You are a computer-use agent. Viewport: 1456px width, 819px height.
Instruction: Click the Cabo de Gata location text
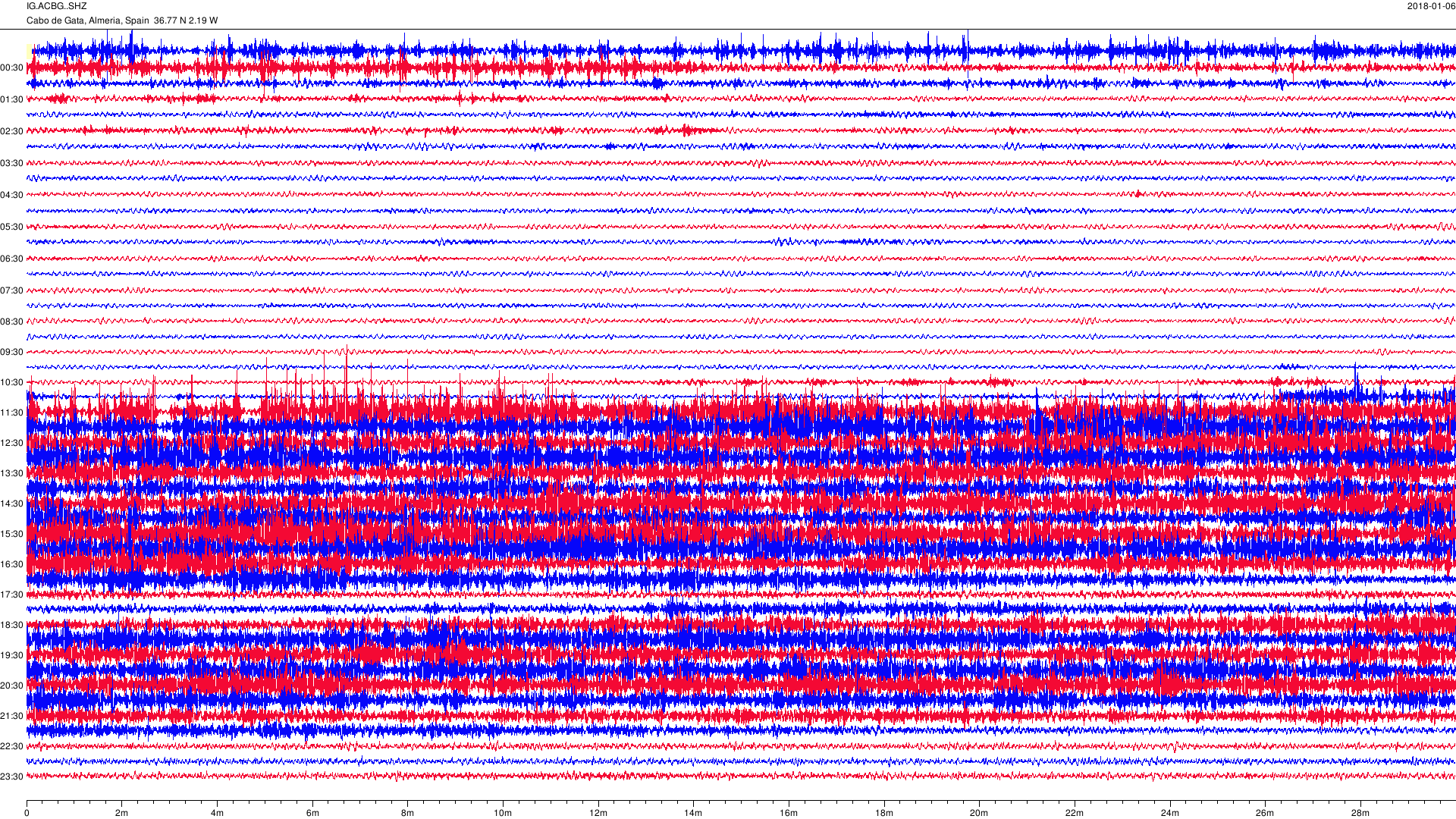pyautogui.click(x=122, y=20)
